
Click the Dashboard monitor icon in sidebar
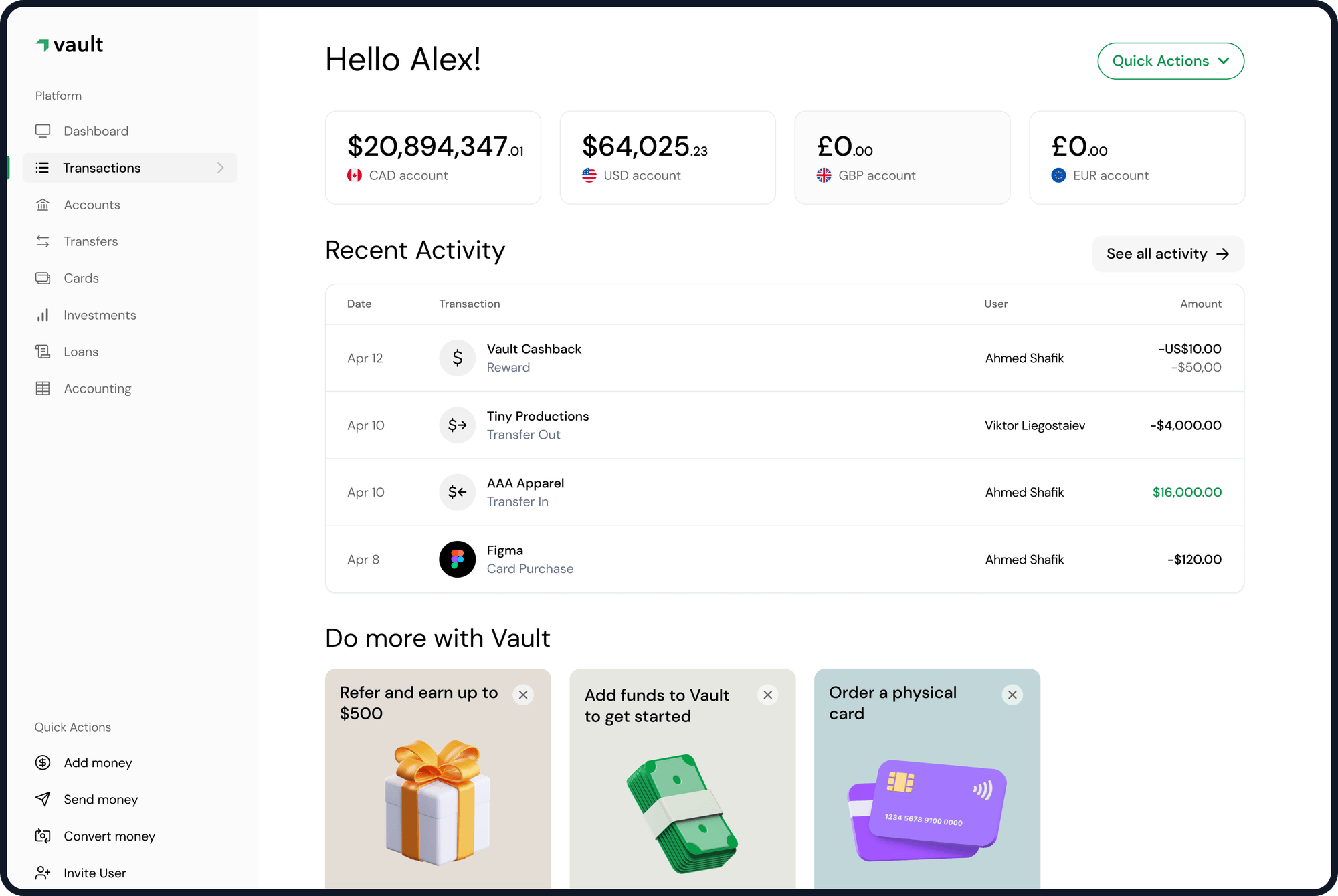[43, 131]
